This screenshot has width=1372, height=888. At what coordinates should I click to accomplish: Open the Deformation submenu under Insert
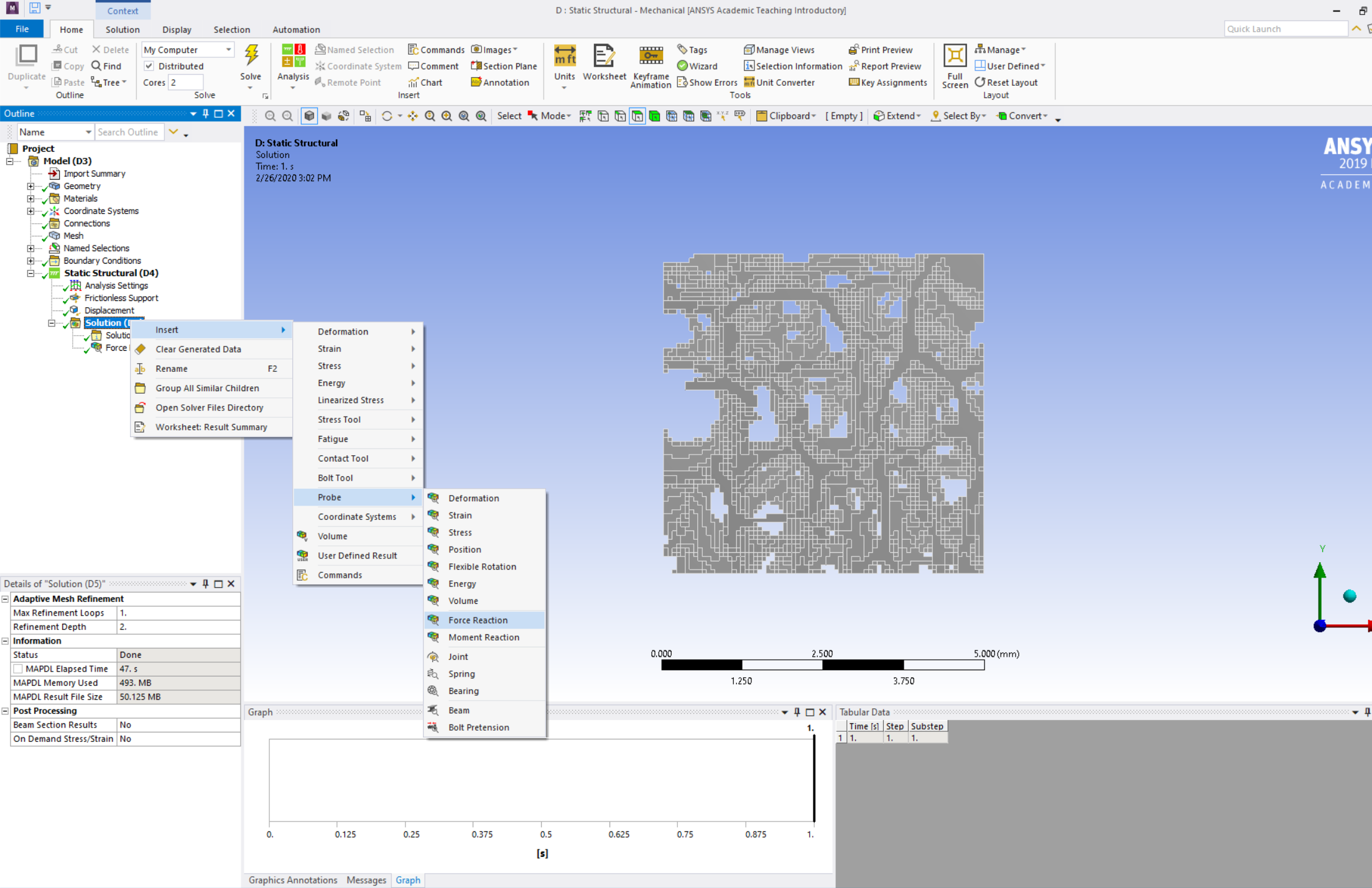359,331
